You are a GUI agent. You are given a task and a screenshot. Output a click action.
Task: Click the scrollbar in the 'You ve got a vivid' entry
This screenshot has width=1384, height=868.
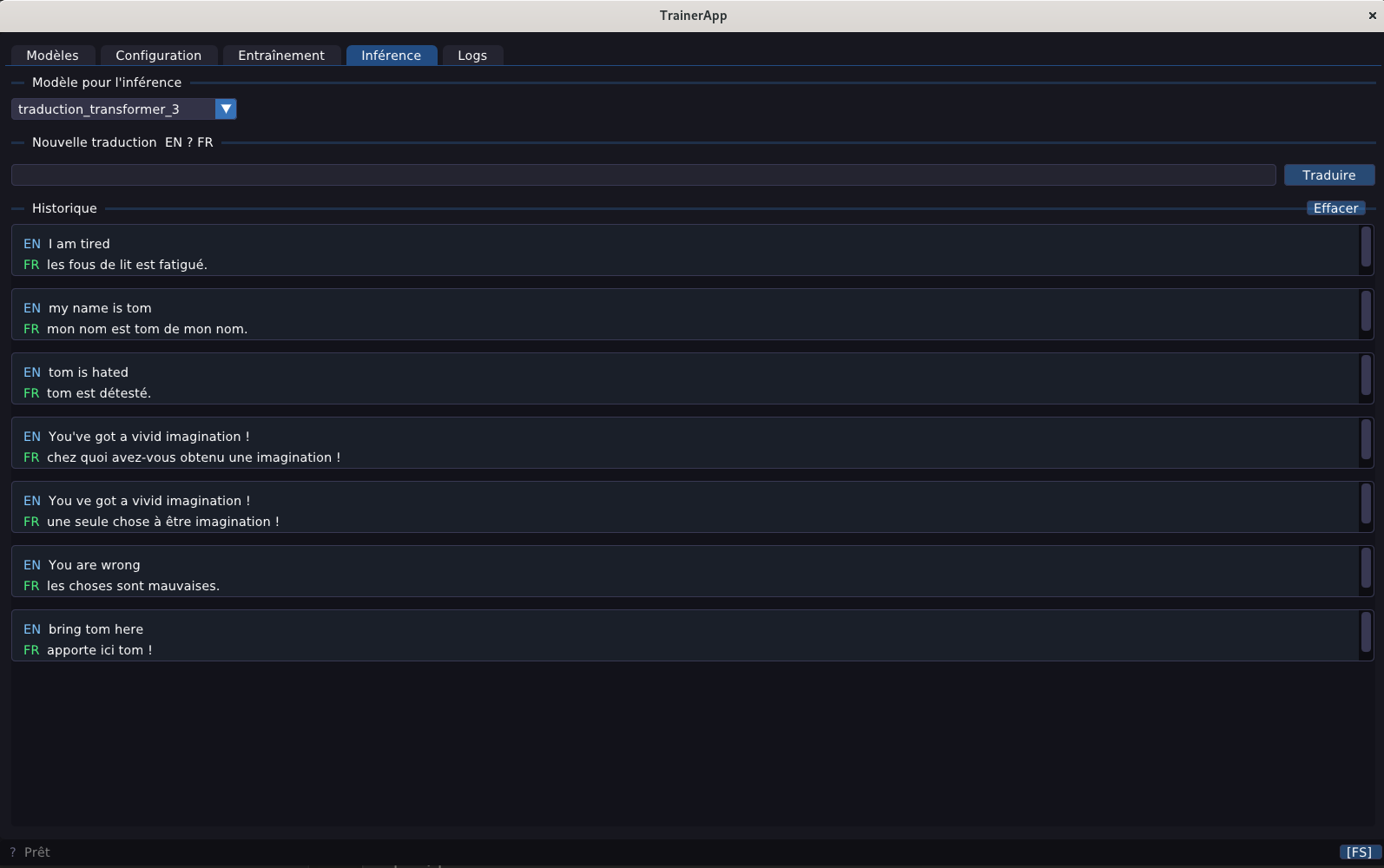point(1366,503)
